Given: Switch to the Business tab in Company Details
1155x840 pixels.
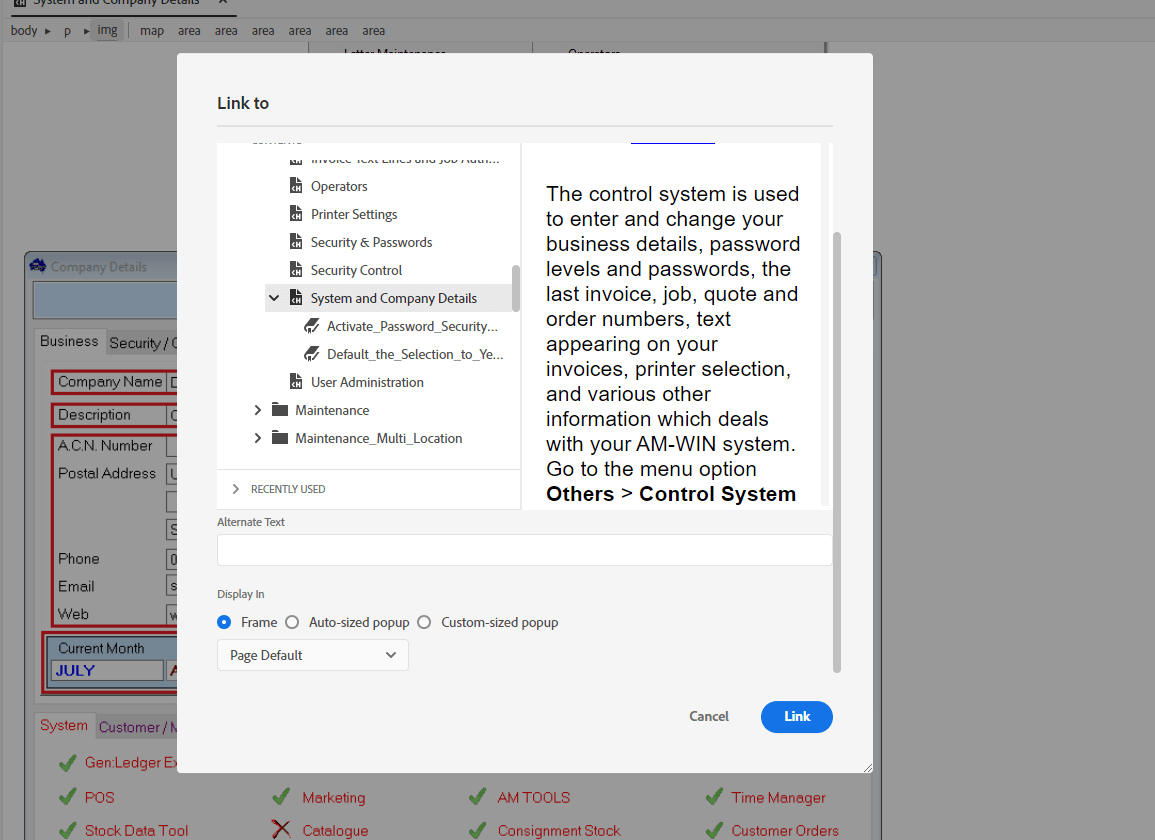Looking at the screenshot, I should (69, 341).
